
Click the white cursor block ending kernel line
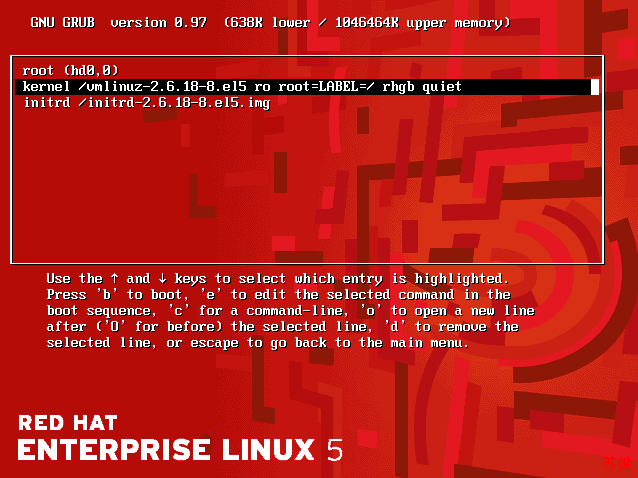coord(595,87)
